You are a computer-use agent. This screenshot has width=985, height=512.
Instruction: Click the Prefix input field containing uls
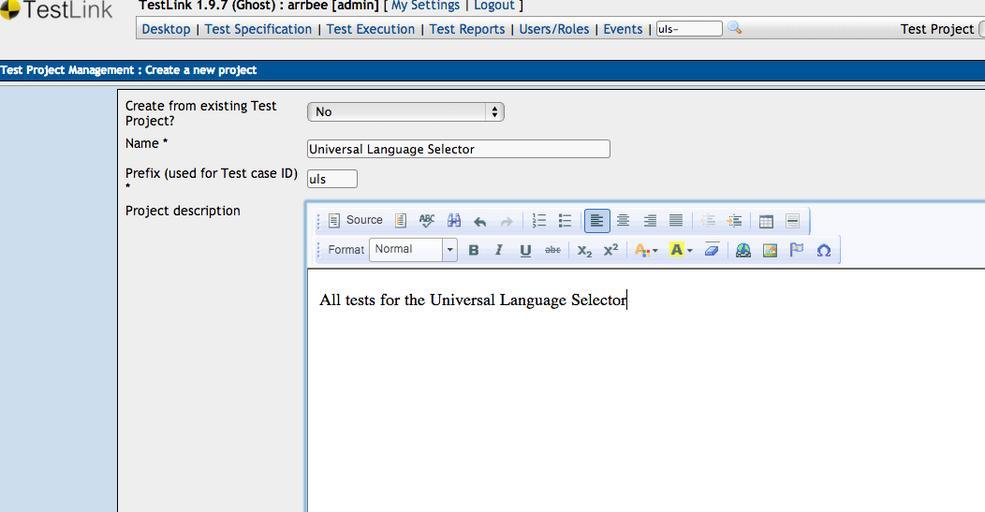point(332,179)
